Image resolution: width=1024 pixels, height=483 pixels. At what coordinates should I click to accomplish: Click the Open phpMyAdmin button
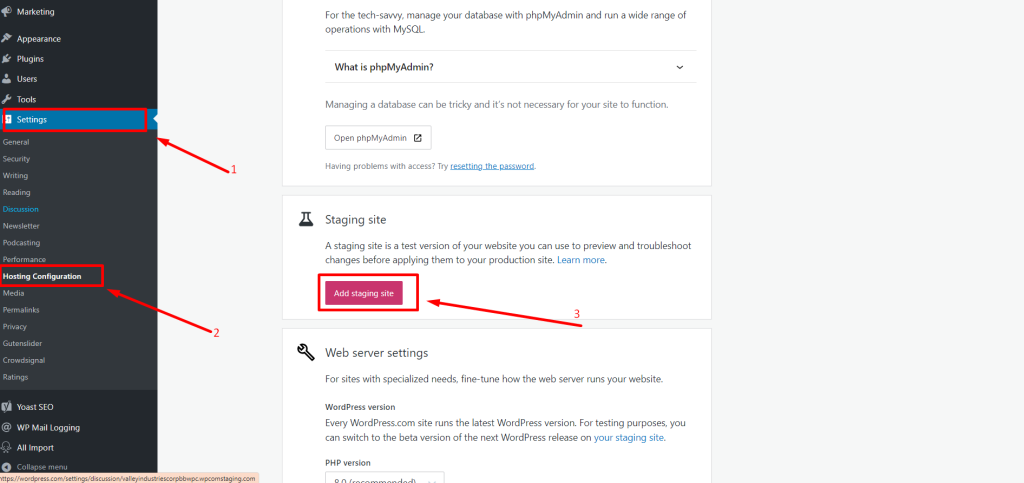click(x=378, y=137)
